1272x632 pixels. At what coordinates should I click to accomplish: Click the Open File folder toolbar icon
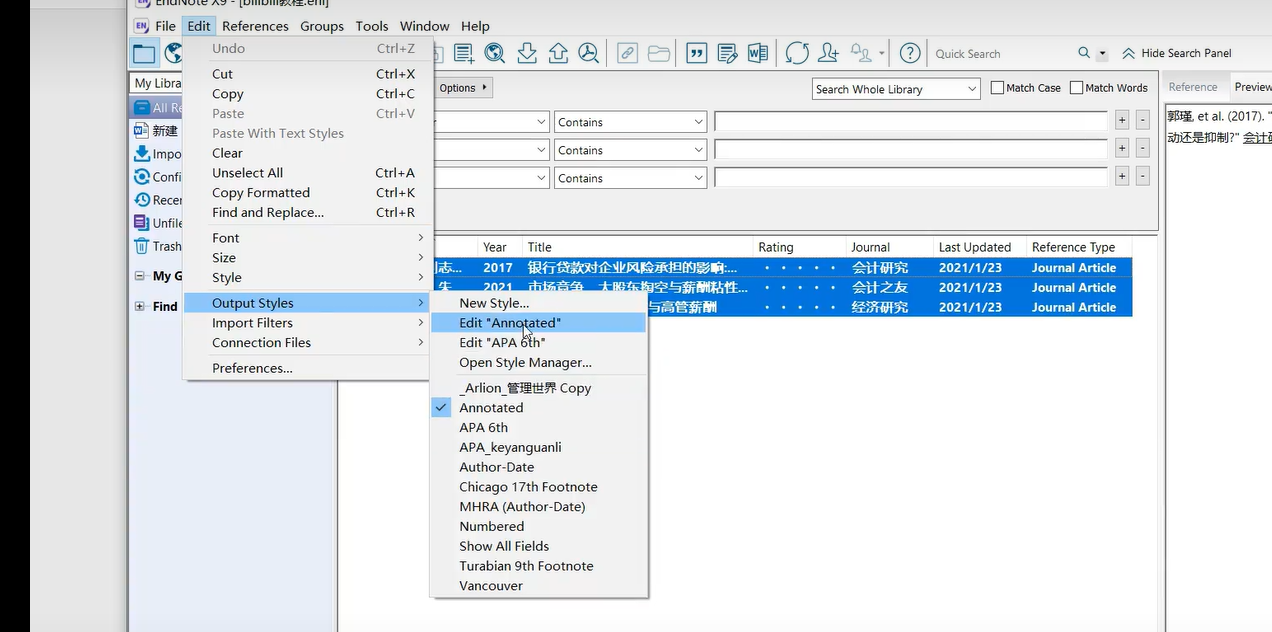coord(659,53)
